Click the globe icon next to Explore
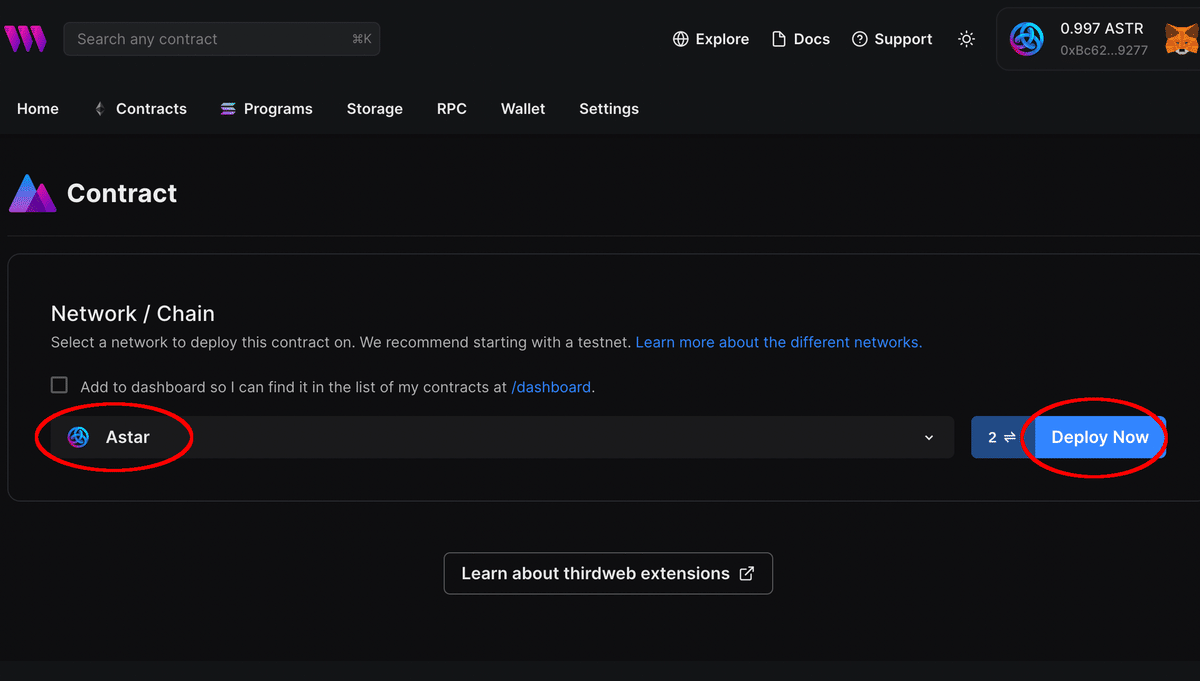The height and width of the screenshot is (681, 1200). 681,39
